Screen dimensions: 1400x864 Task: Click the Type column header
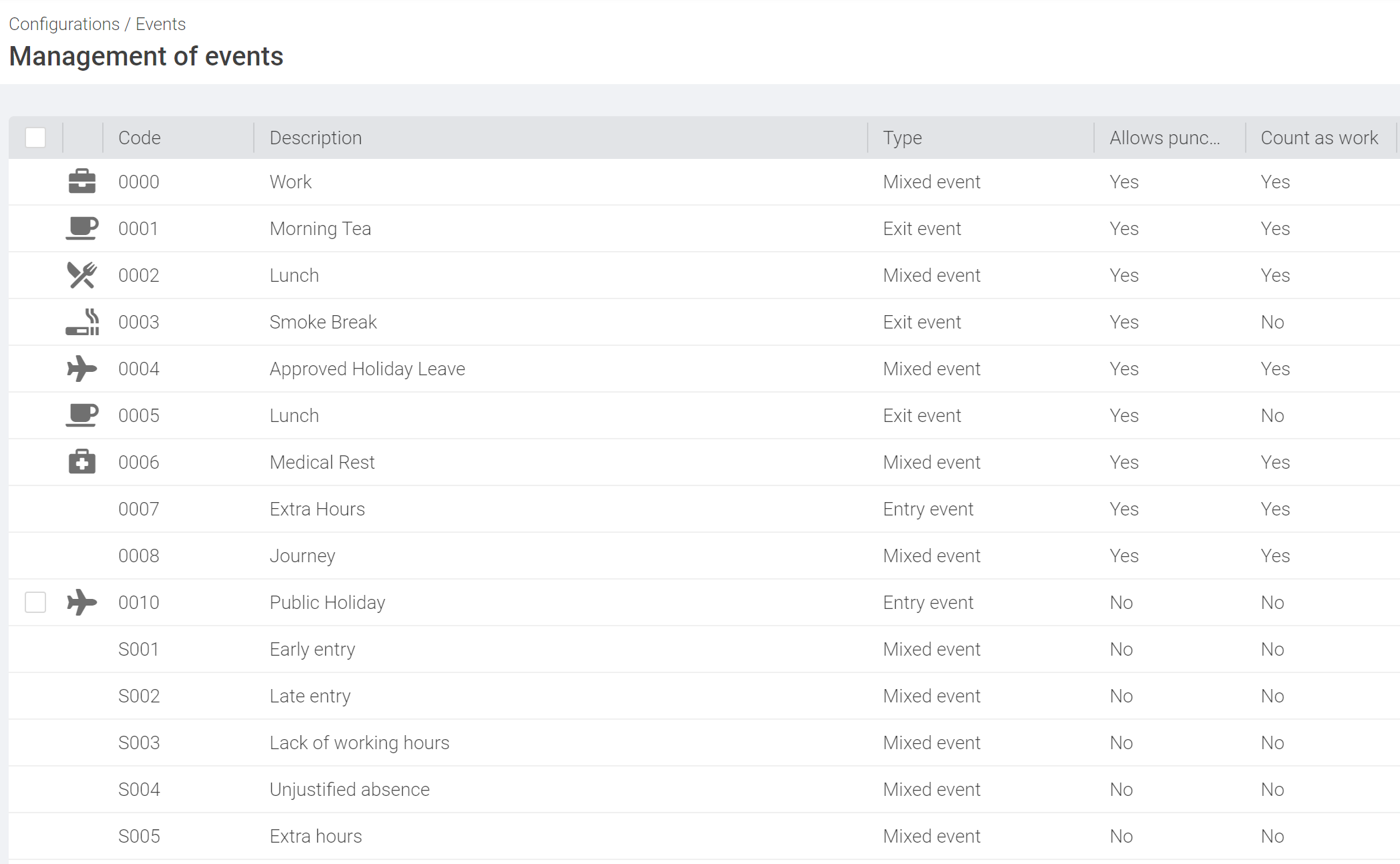(902, 138)
